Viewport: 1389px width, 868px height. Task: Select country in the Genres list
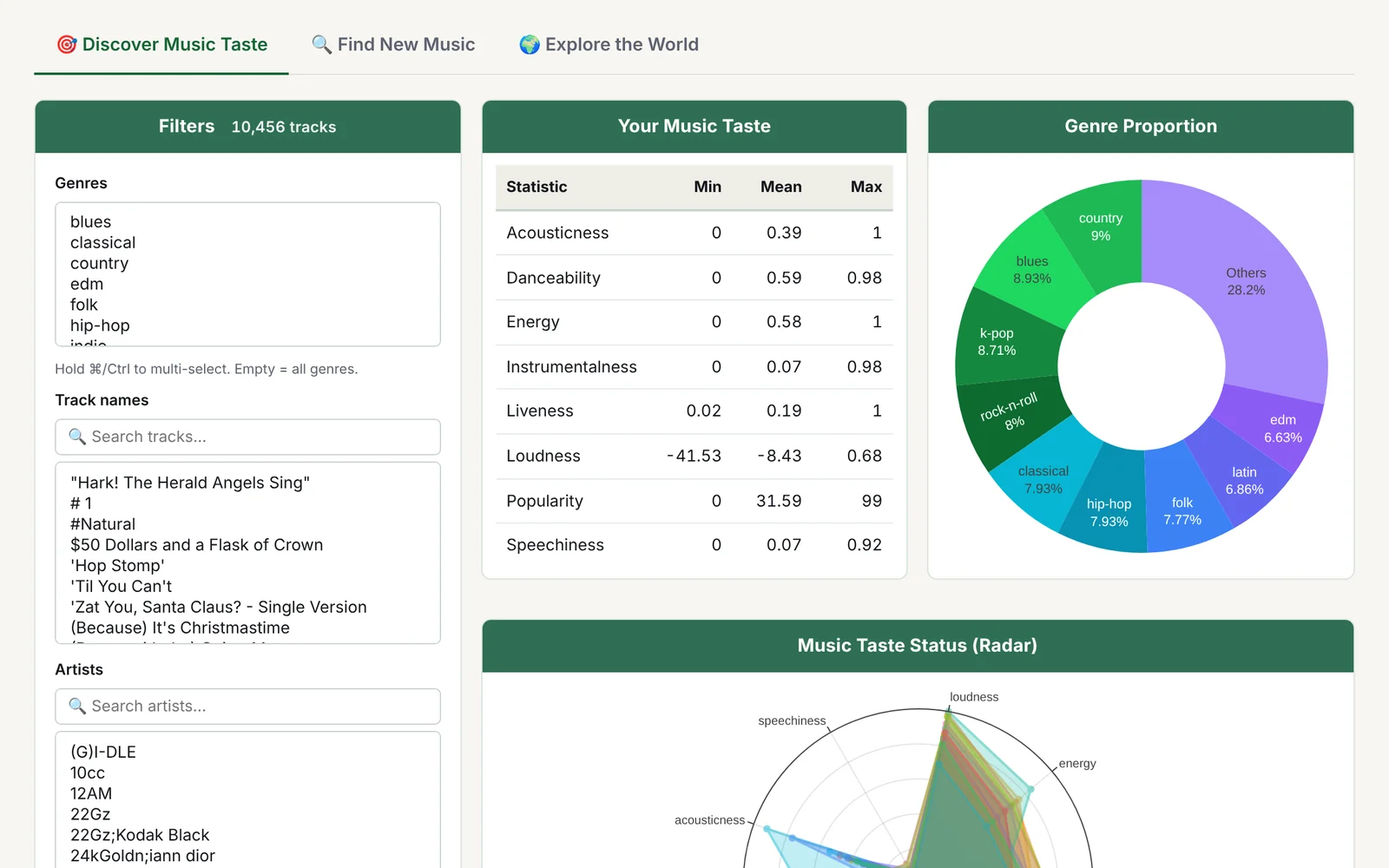(247, 264)
